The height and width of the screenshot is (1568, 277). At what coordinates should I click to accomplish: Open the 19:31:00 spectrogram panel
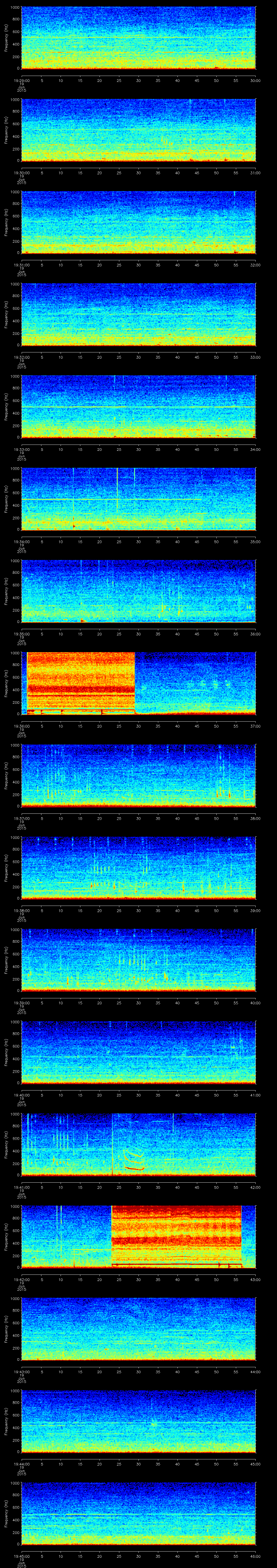[x=138, y=223]
